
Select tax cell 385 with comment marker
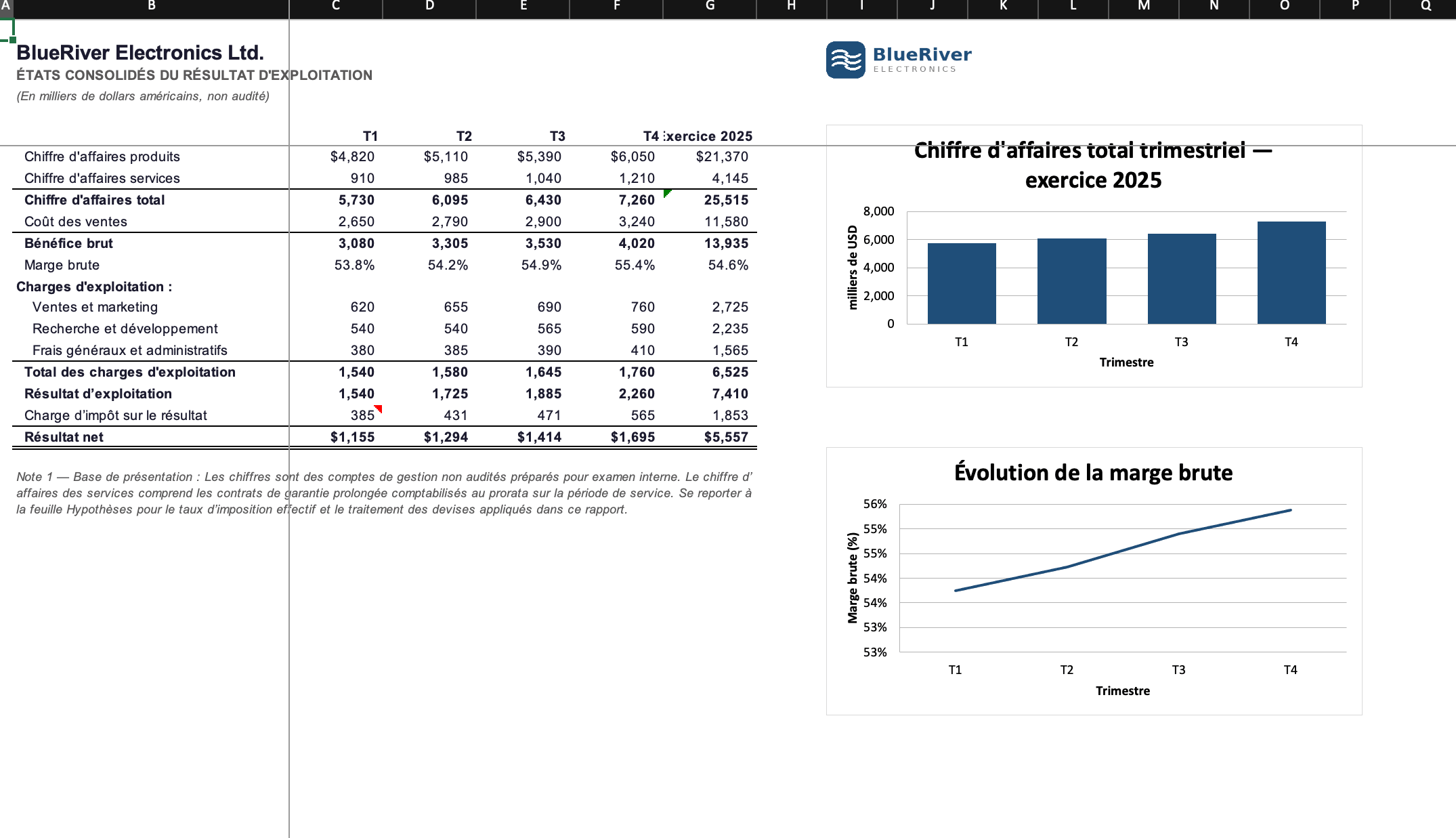[x=336, y=415]
